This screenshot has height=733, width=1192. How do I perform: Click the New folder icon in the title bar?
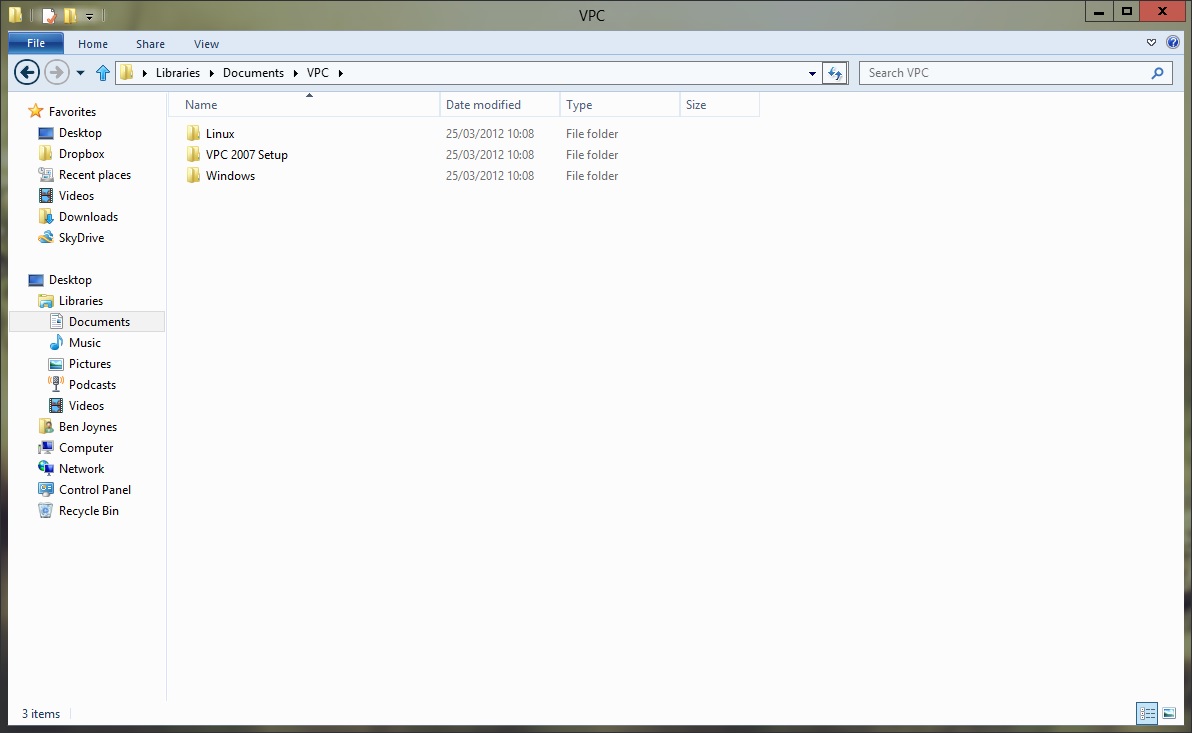coord(70,15)
